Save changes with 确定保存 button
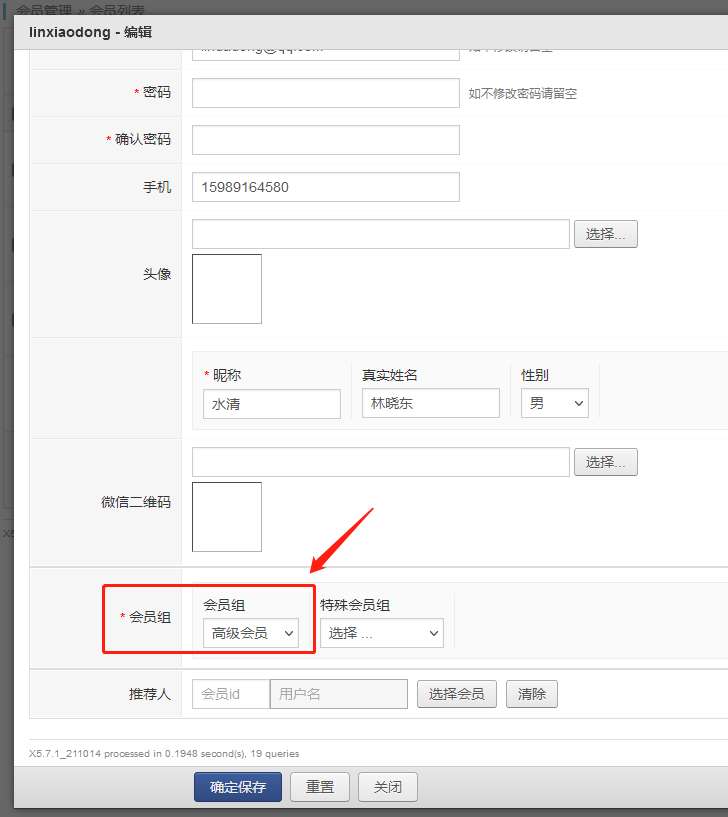The width and height of the screenshot is (728, 817). (x=238, y=787)
